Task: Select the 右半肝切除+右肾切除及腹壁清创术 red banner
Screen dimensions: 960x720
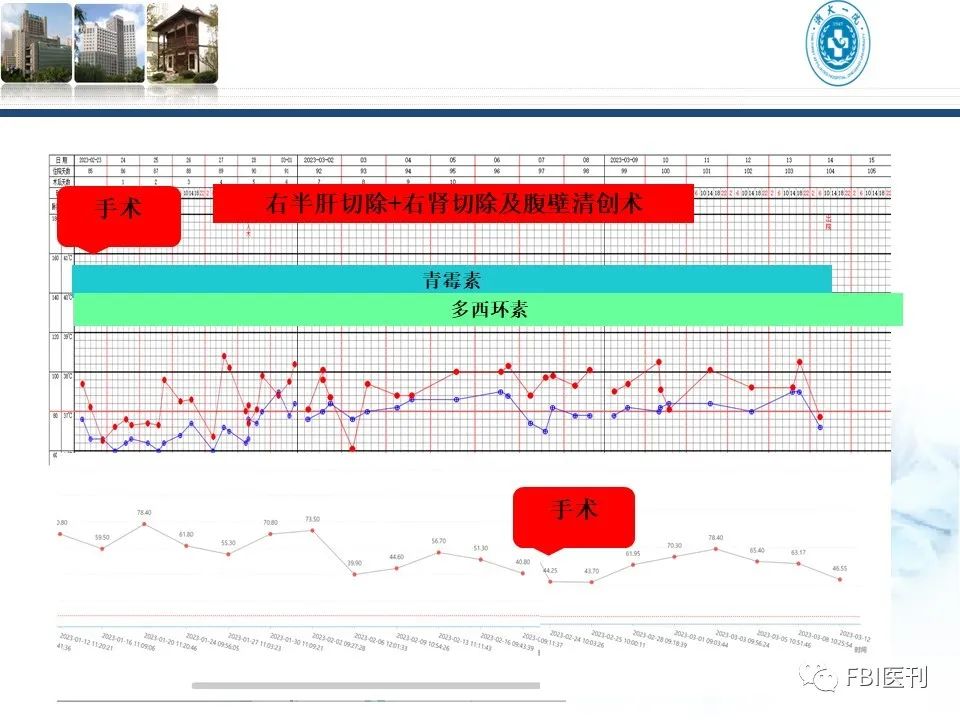Action: [453, 205]
